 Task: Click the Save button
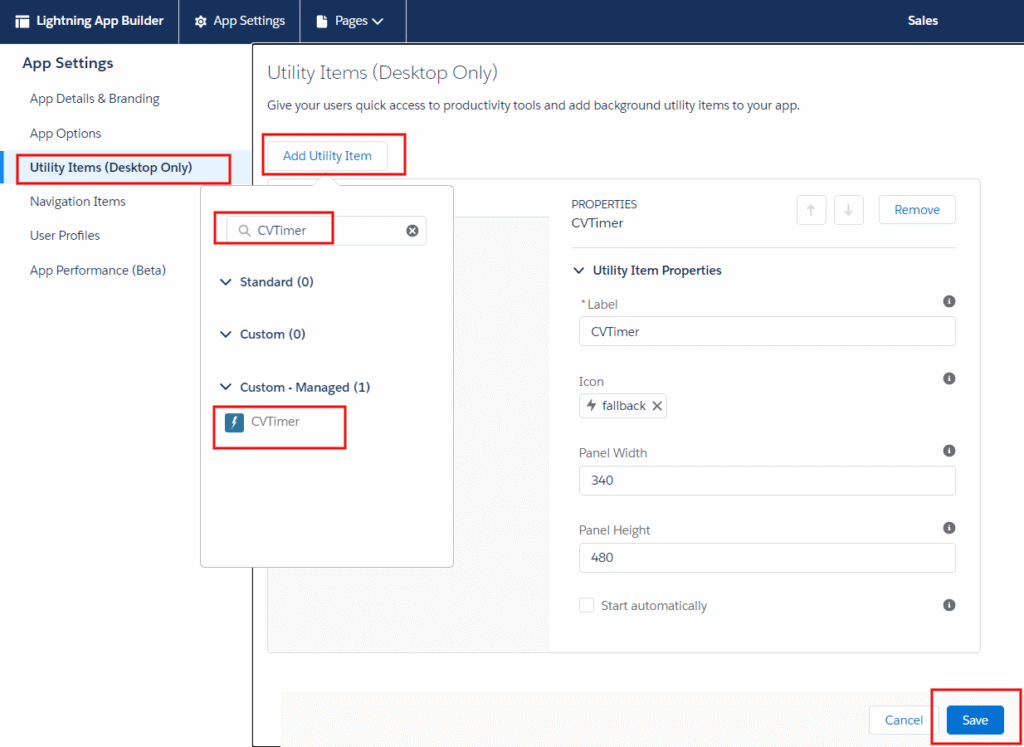click(x=974, y=720)
